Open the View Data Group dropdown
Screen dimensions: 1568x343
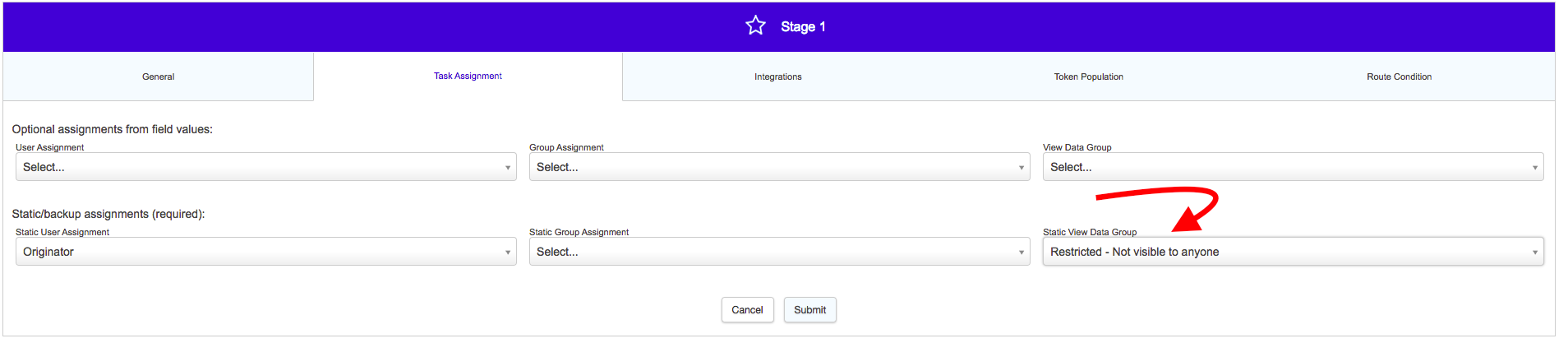tap(1293, 167)
